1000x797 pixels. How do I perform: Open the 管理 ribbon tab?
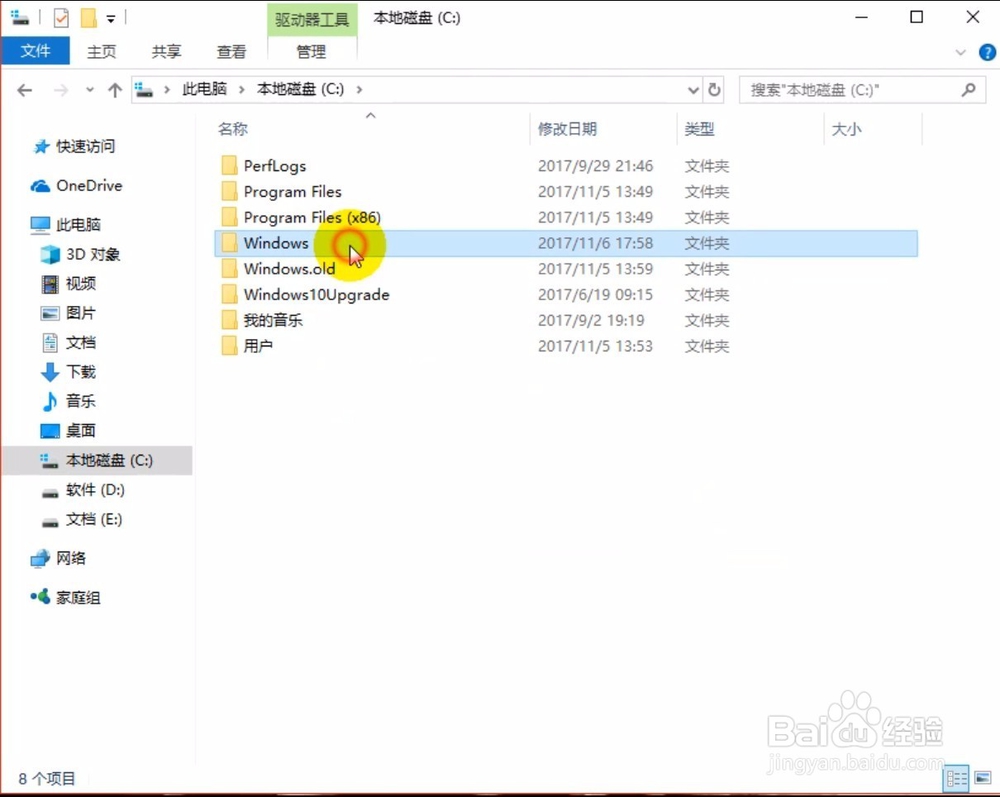coord(311,52)
